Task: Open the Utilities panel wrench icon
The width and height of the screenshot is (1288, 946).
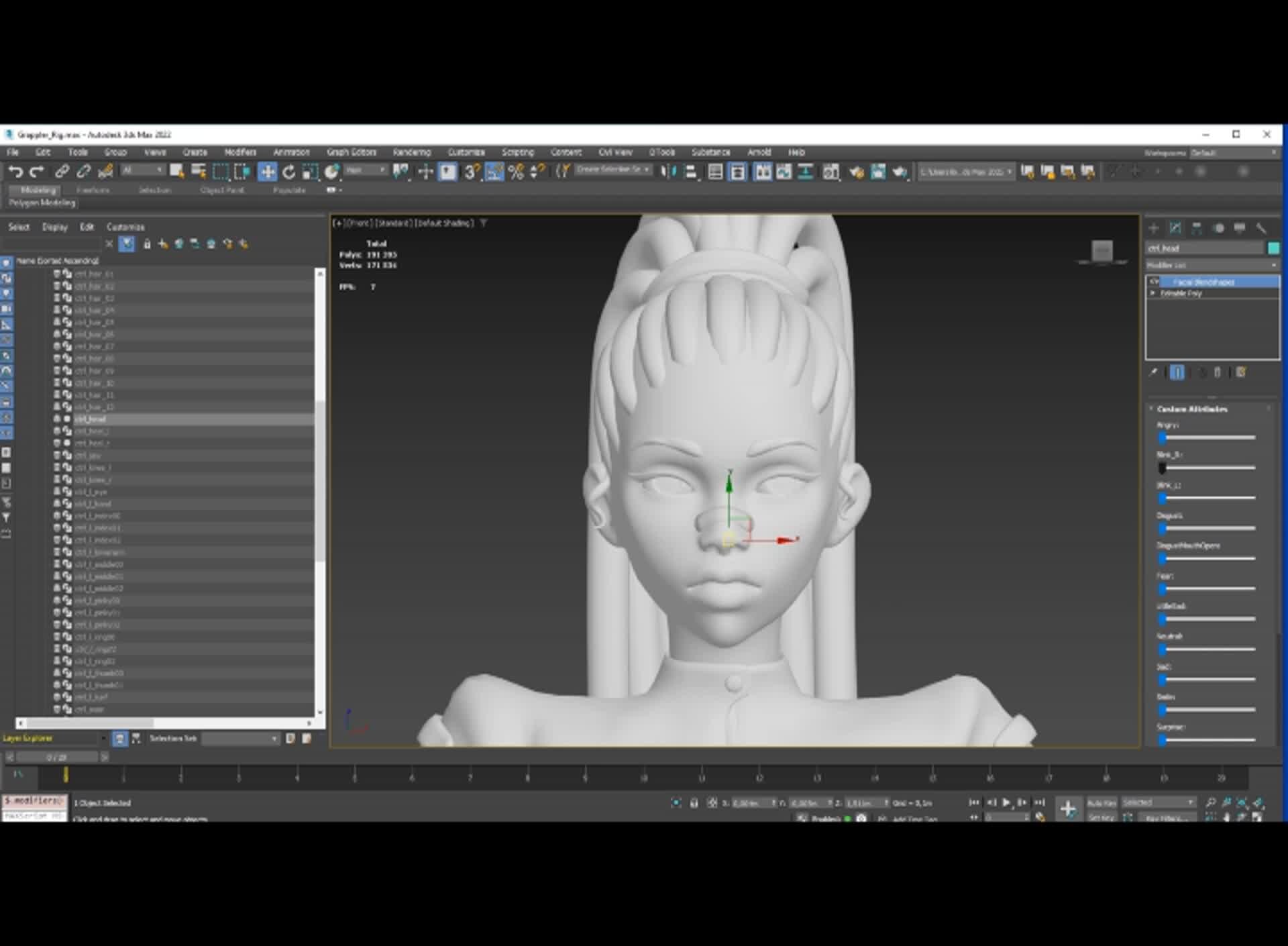Action: [1261, 228]
